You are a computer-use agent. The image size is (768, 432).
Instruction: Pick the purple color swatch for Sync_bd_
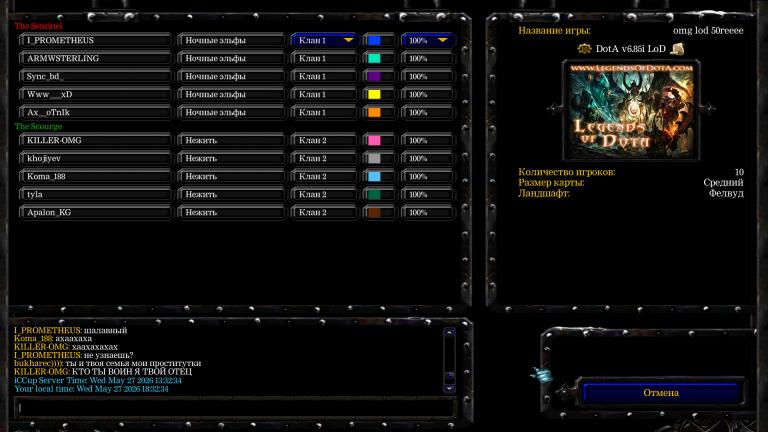click(x=374, y=76)
